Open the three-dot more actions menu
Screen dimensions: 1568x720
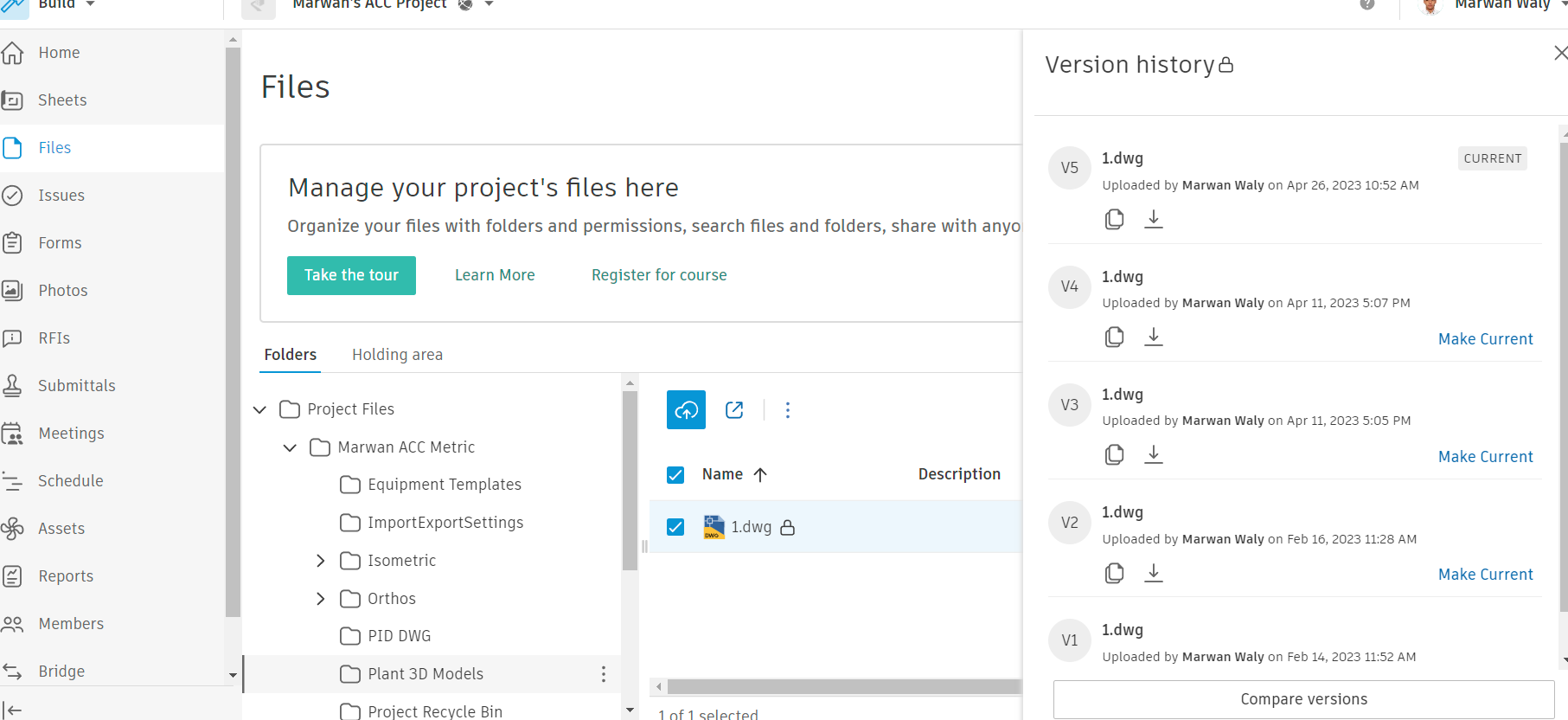click(x=787, y=410)
